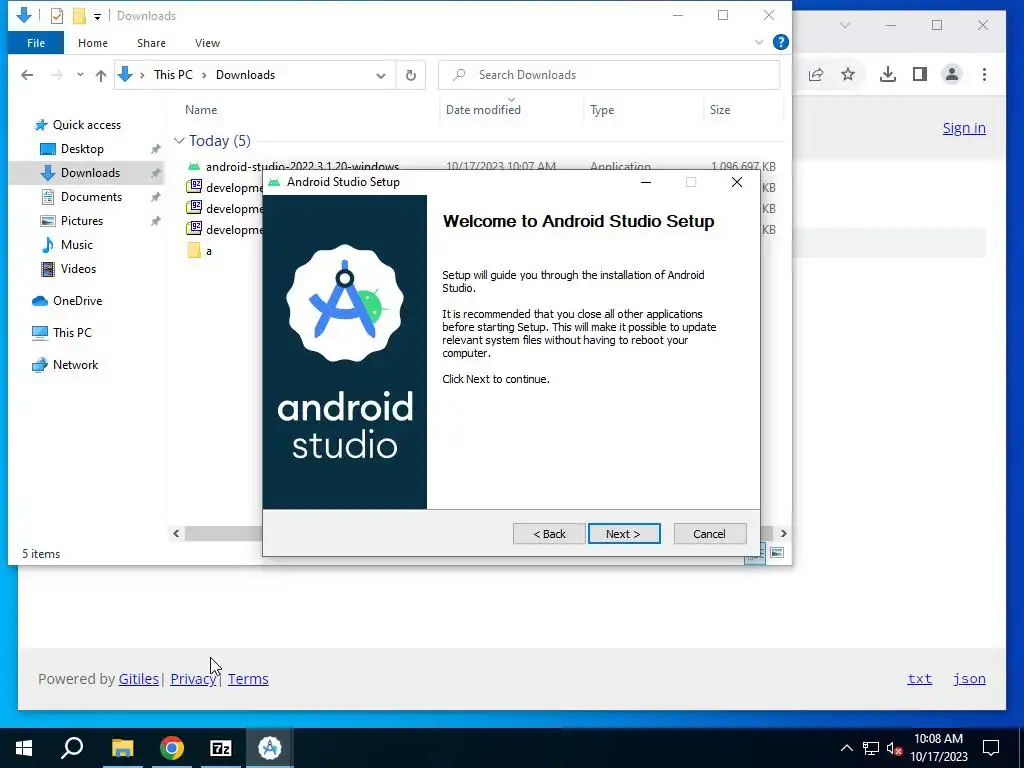Cancel the Android Studio Setup
The width and height of the screenshot is (1024, 768).
(x=709, y=534)
